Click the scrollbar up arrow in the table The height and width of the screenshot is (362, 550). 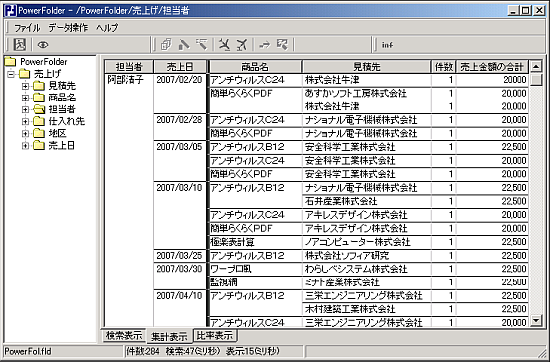tap(536, 66)
